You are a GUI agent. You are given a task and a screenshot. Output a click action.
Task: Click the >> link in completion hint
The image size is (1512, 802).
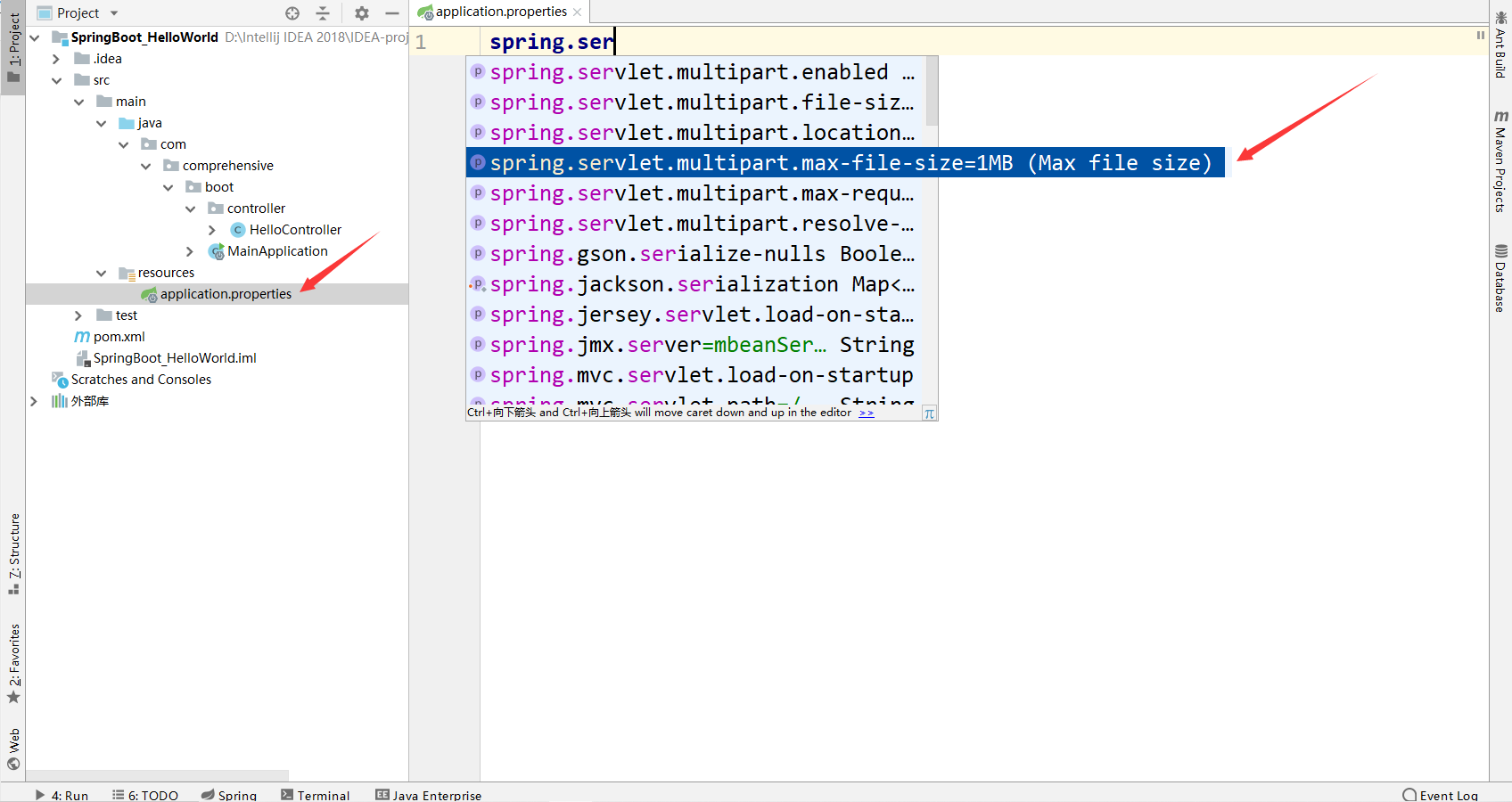click(866, 413)
